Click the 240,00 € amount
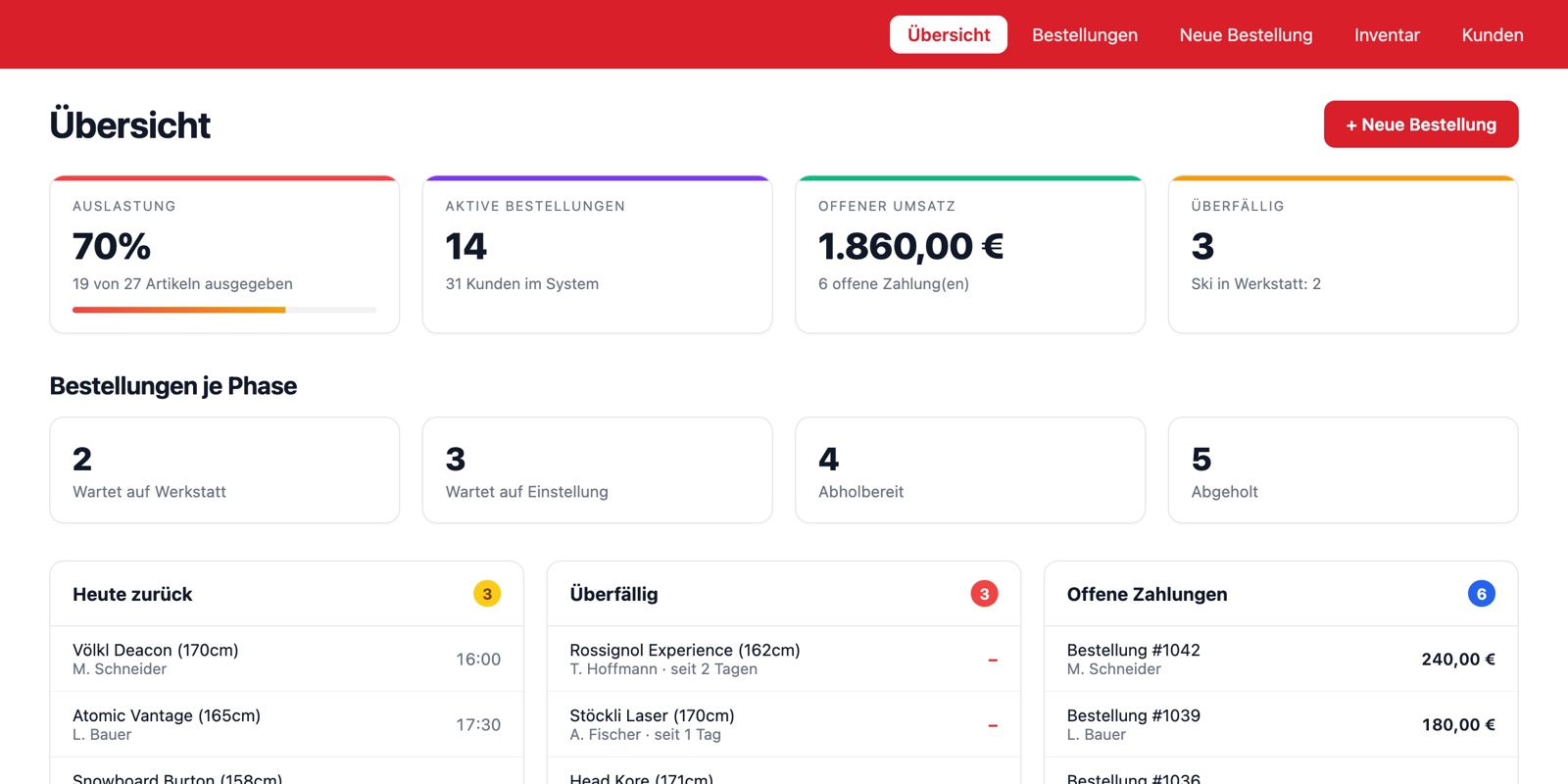Image resolution: width=1568 pixels, height=784 pixels. (1458, 660)
